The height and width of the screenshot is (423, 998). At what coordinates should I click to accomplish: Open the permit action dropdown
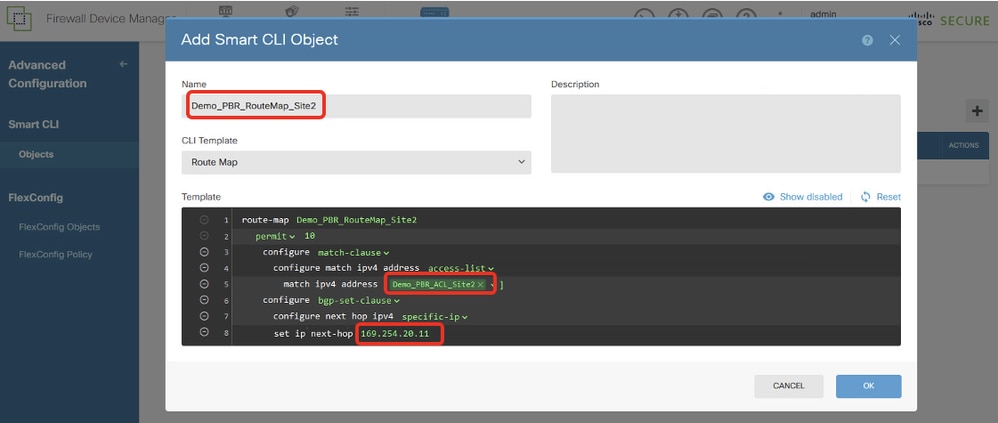pos(275,236)
